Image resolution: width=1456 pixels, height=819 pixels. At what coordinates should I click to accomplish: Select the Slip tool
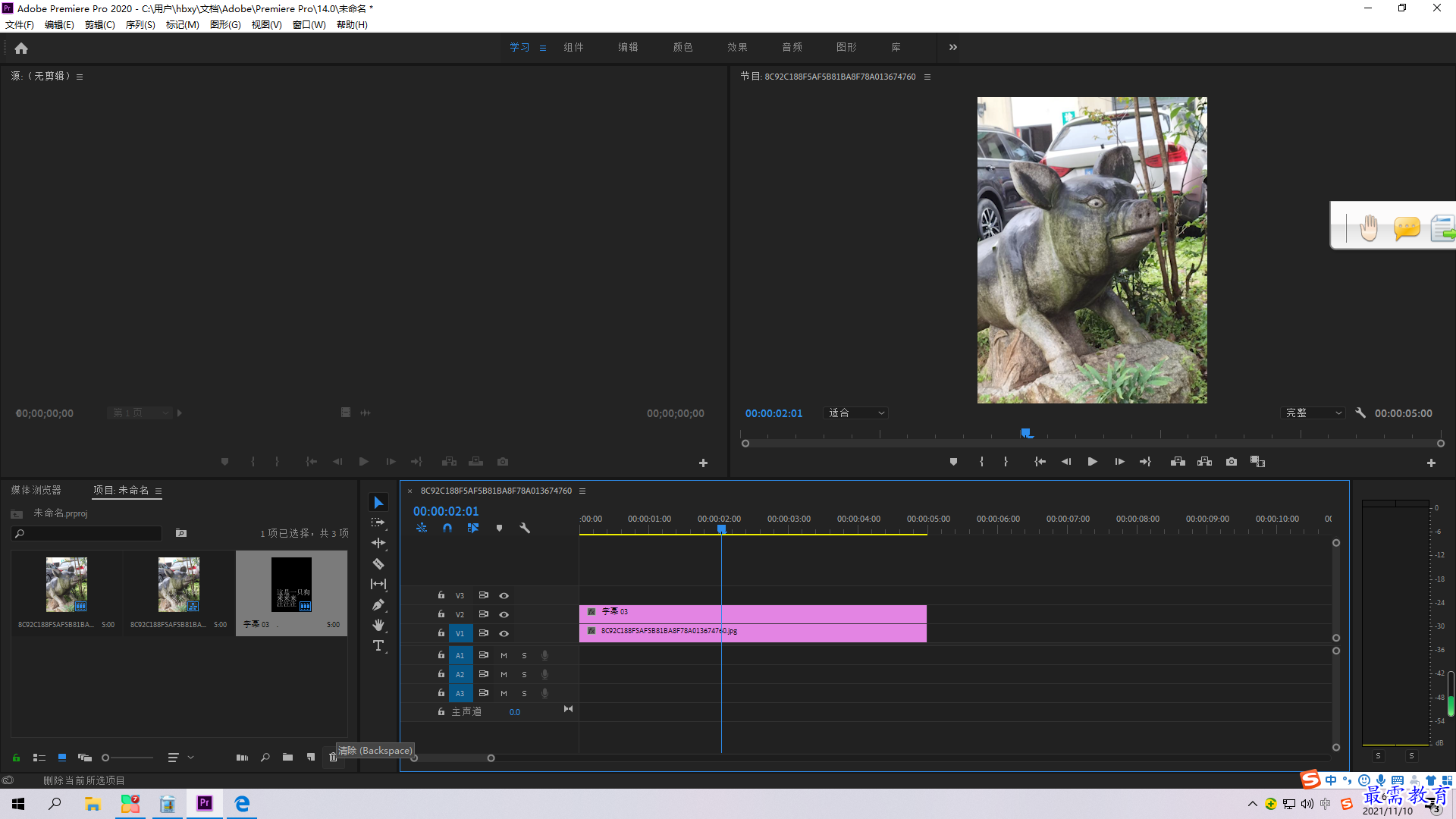[x=378, y=584]
